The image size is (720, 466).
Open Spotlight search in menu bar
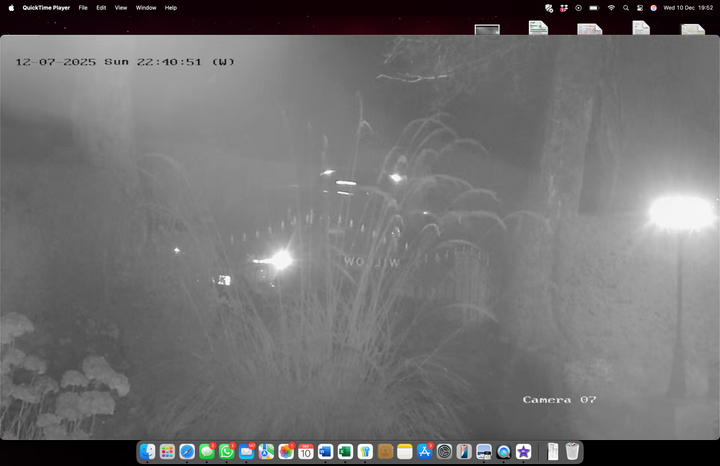626,7
